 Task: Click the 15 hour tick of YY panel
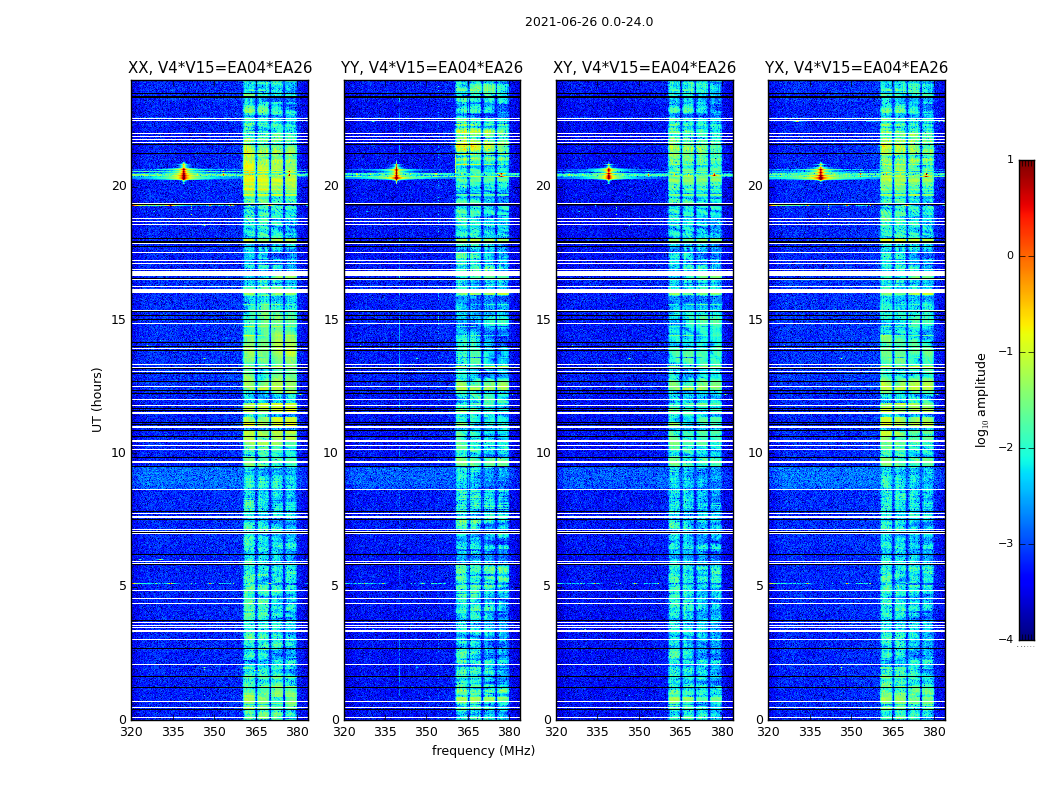[330, 320]
